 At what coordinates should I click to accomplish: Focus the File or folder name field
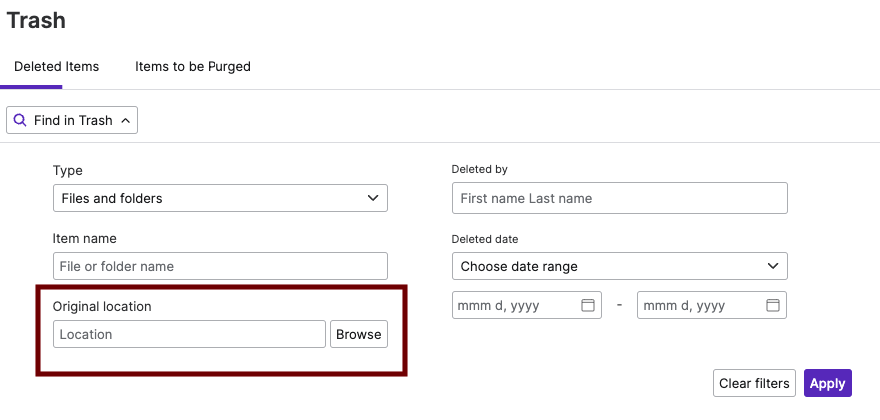220,266
